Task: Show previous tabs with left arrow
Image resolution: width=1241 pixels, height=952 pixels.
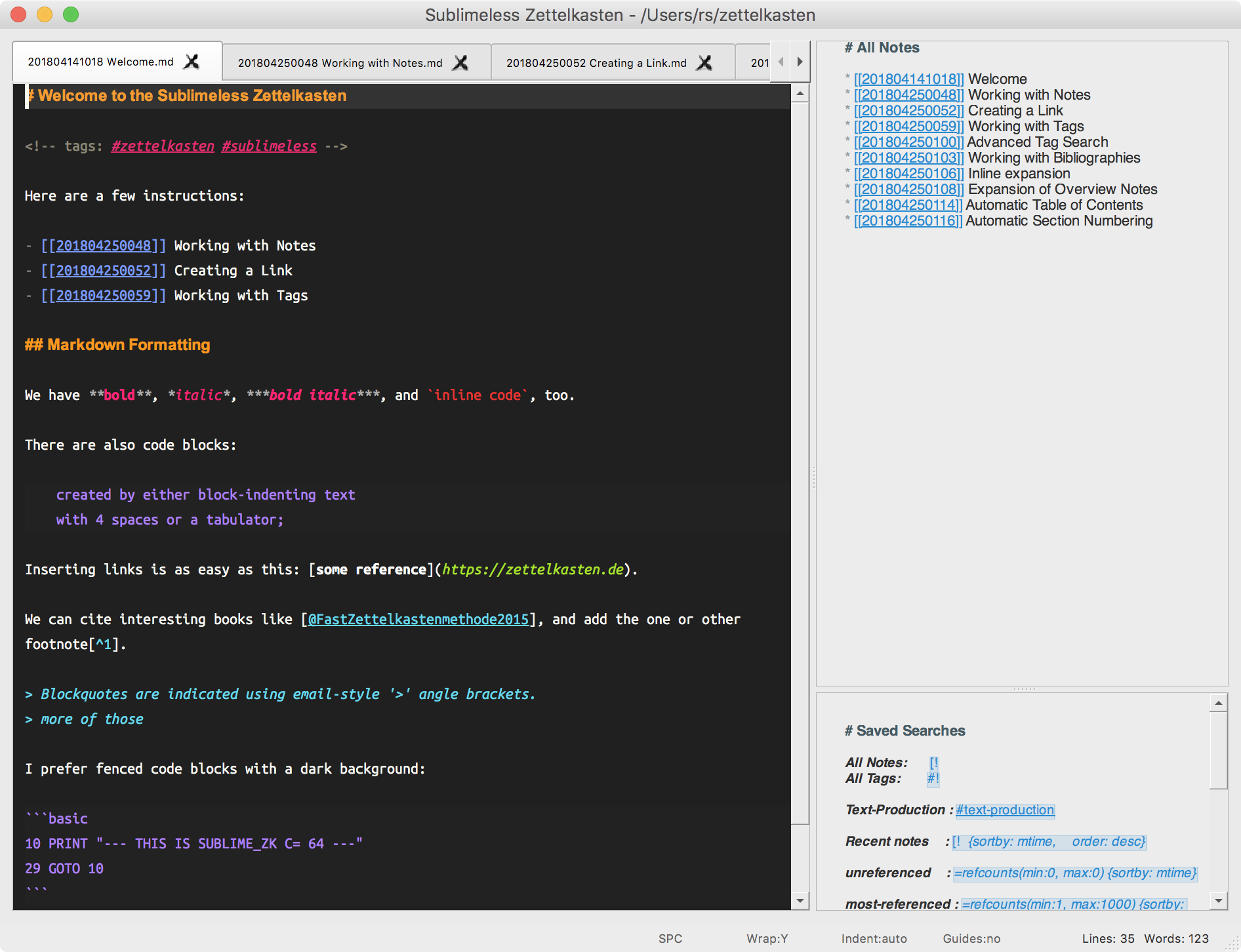Action: [781, 62]
